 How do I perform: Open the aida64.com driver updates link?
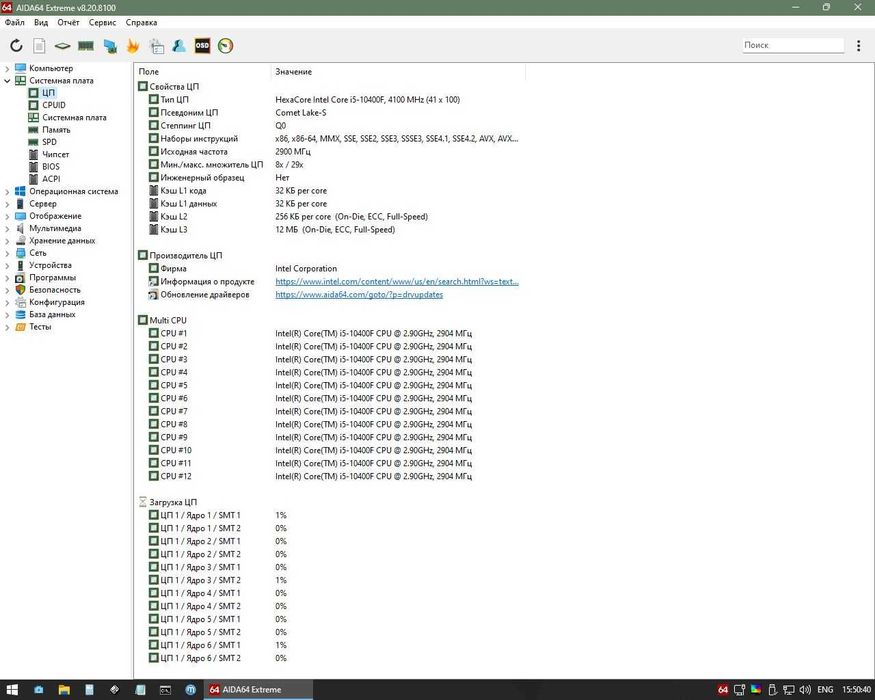[x=359, y=295]
